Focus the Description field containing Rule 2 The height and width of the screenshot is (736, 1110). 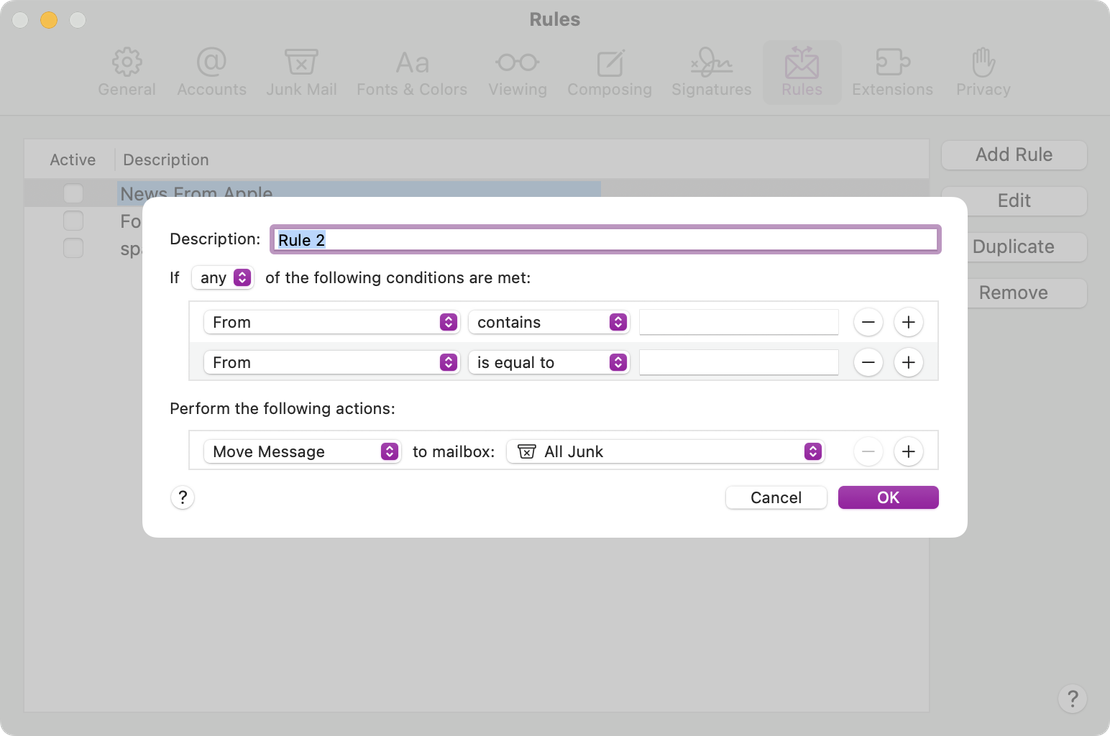(x=605, y=239)
